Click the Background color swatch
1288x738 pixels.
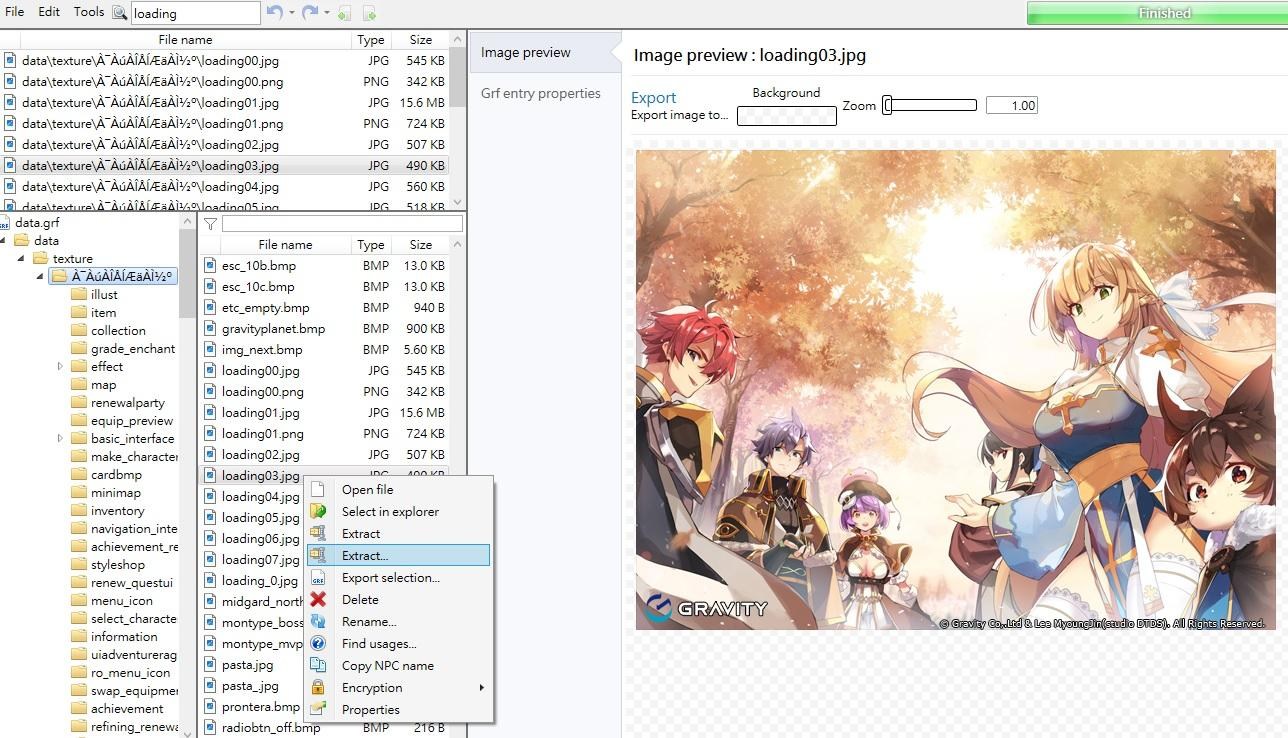tap(787, 115)
